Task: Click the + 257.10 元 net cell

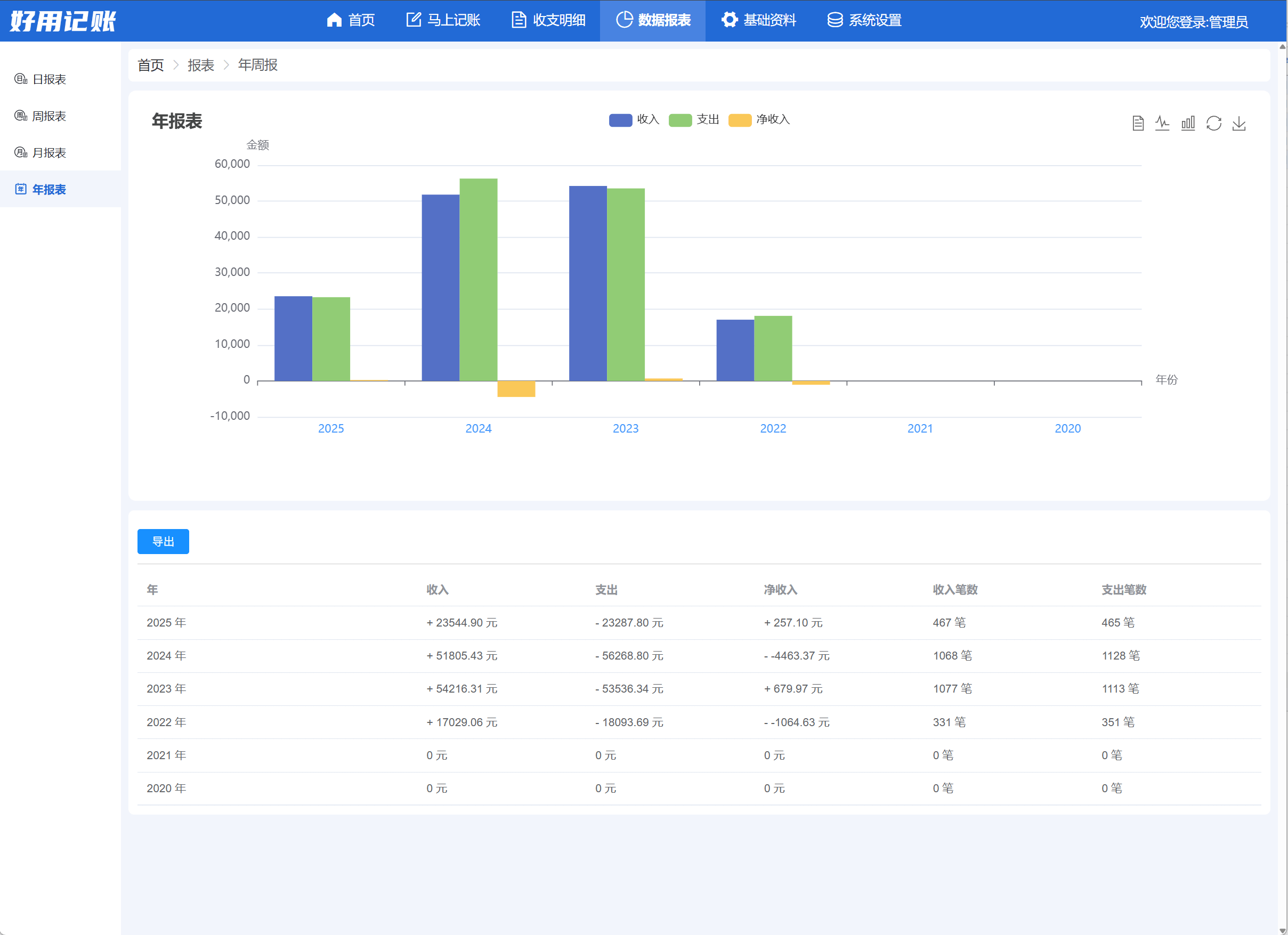Action: [793, 623]
